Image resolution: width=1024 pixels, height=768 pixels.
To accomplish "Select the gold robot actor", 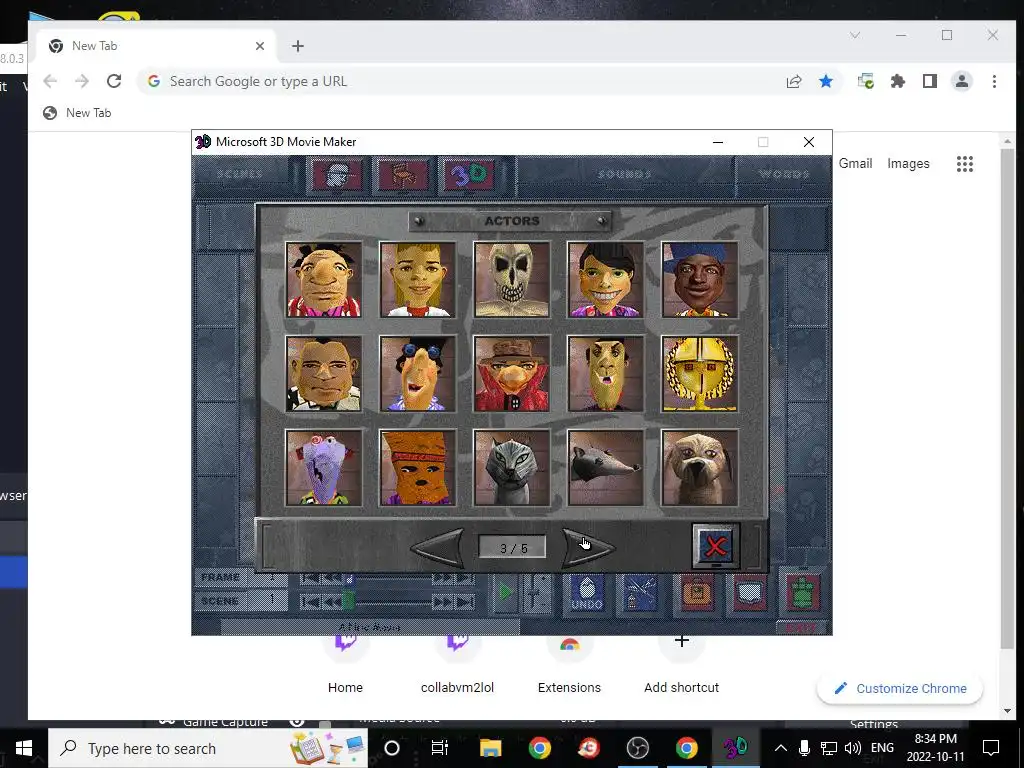I will [x=699, y=374].
